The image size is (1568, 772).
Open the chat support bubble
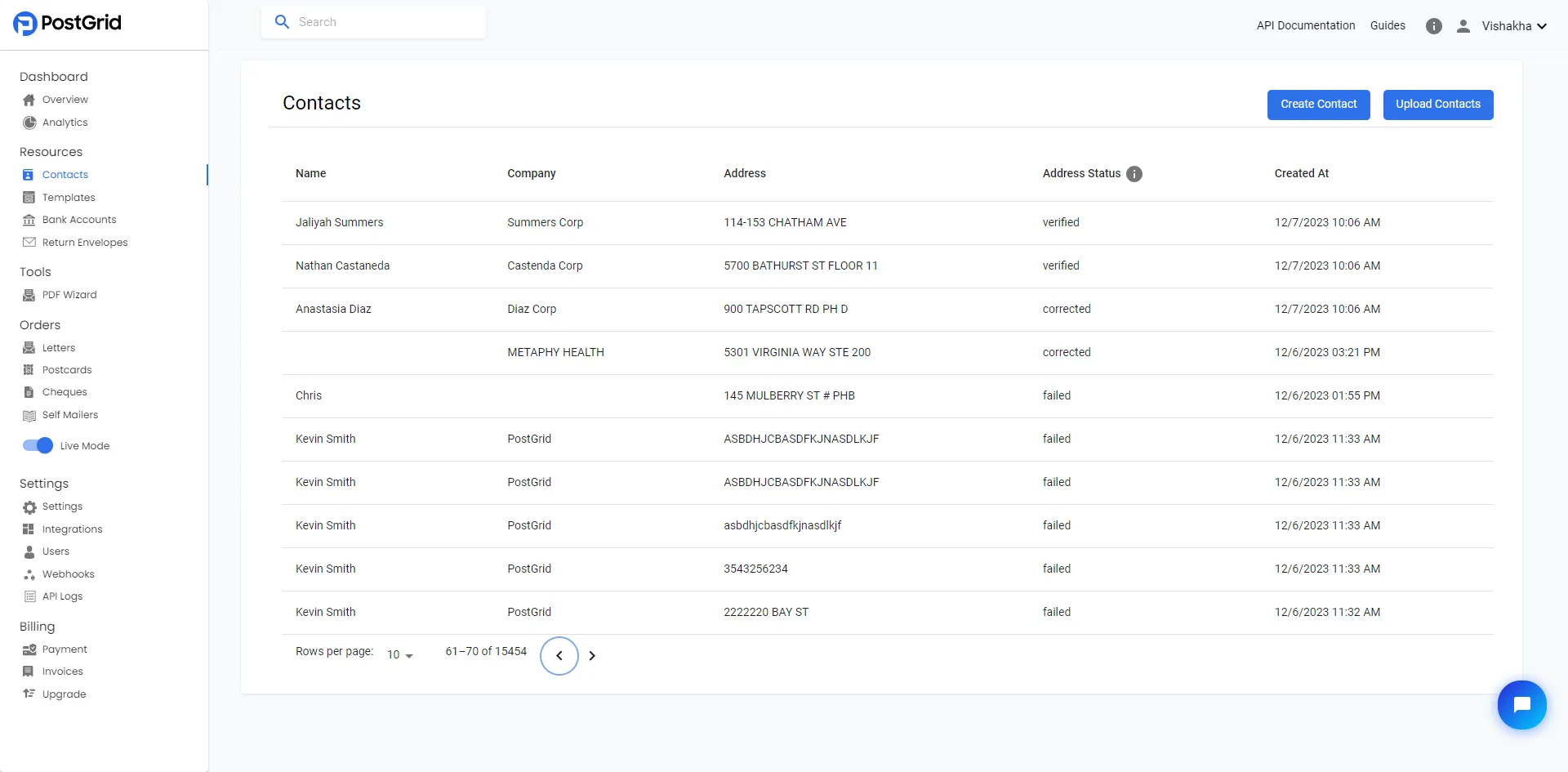pyautogui.click(x=1522, y=704)
